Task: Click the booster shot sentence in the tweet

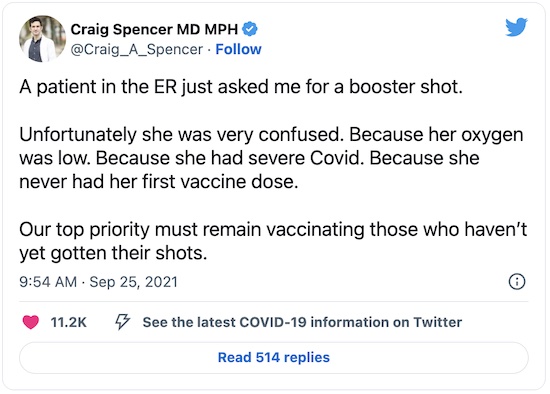Action: tap(241, 87)
